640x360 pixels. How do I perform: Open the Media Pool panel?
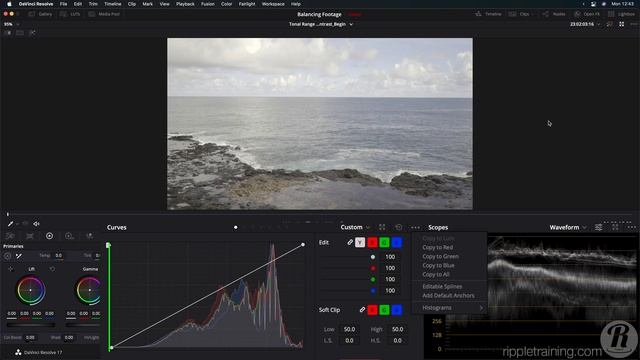click(x=104, y=14)
